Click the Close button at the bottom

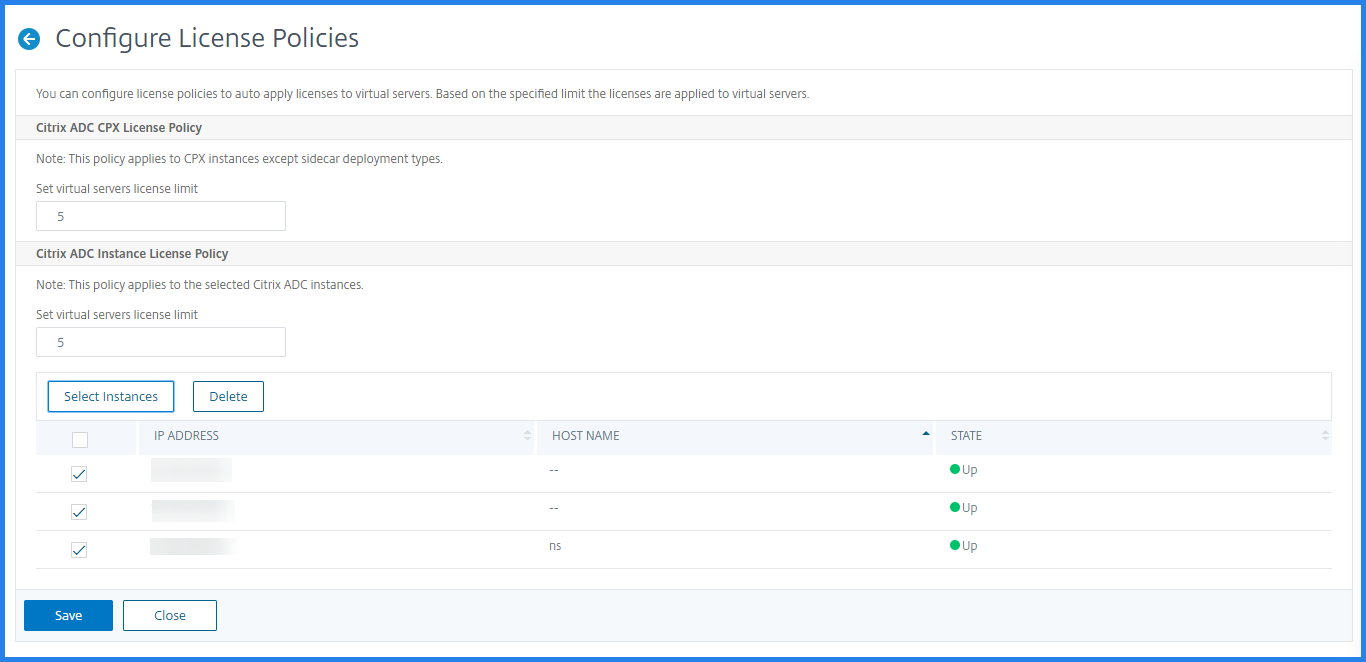pos(170,615)
